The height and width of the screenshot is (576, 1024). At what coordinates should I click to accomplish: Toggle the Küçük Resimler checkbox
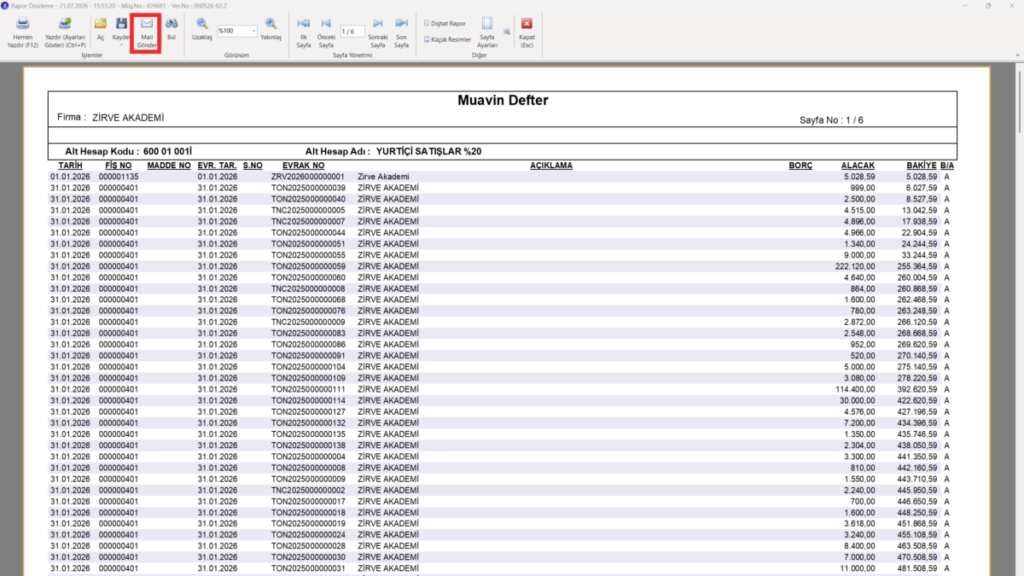[426, 39]
